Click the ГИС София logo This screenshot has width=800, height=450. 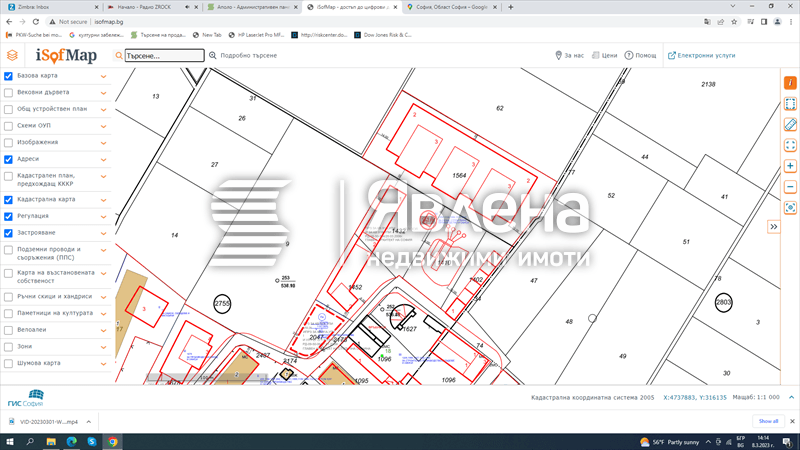click(x=26, y=398)
